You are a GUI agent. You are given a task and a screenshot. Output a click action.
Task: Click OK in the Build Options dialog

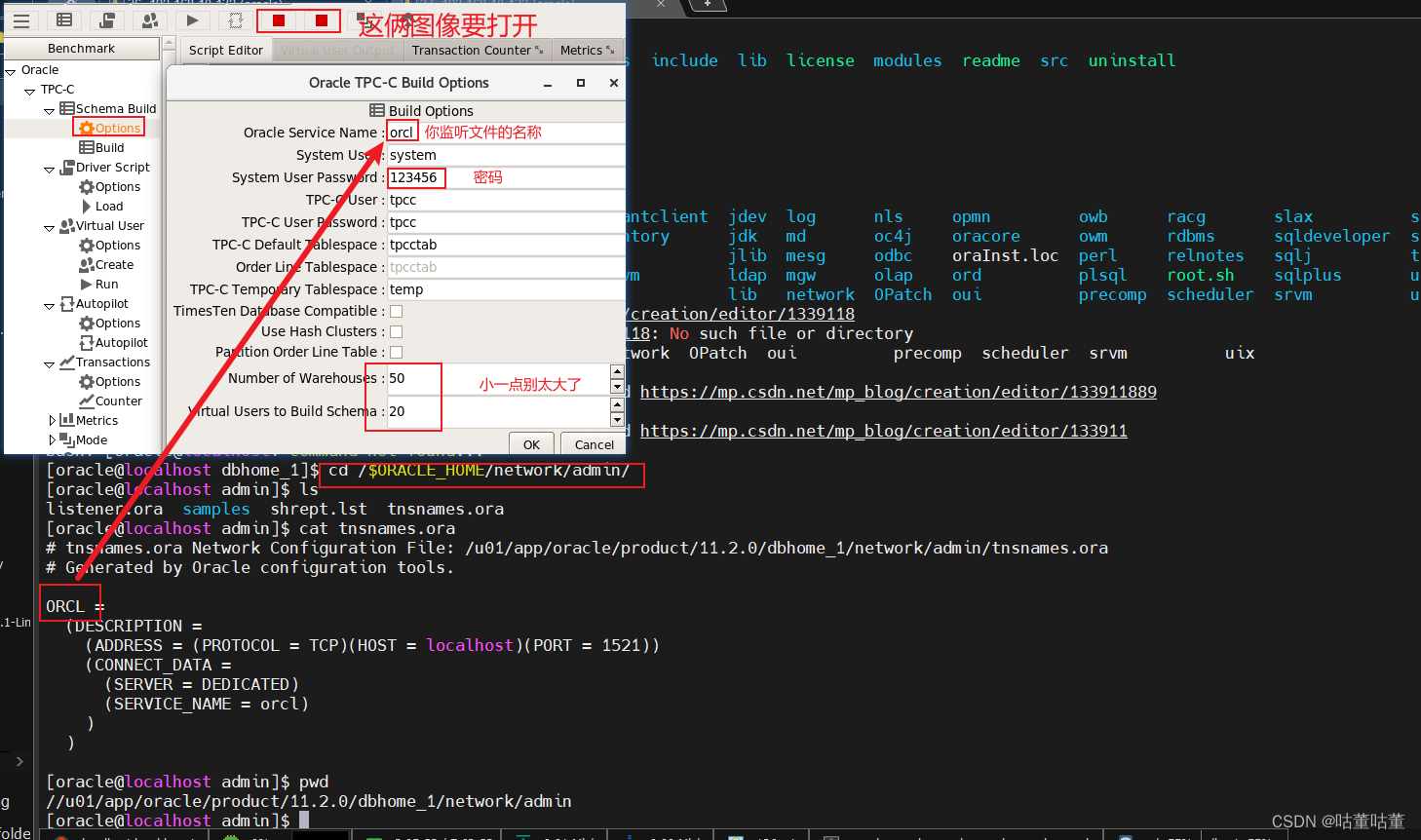pyautogui.click(x=530, y=443)
